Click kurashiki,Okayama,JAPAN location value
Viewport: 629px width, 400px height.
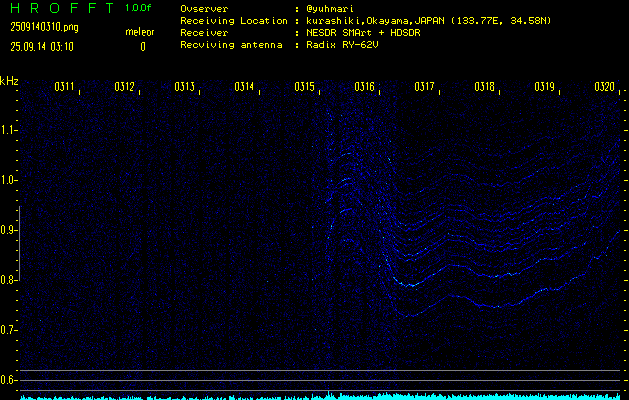click(375, 21)
